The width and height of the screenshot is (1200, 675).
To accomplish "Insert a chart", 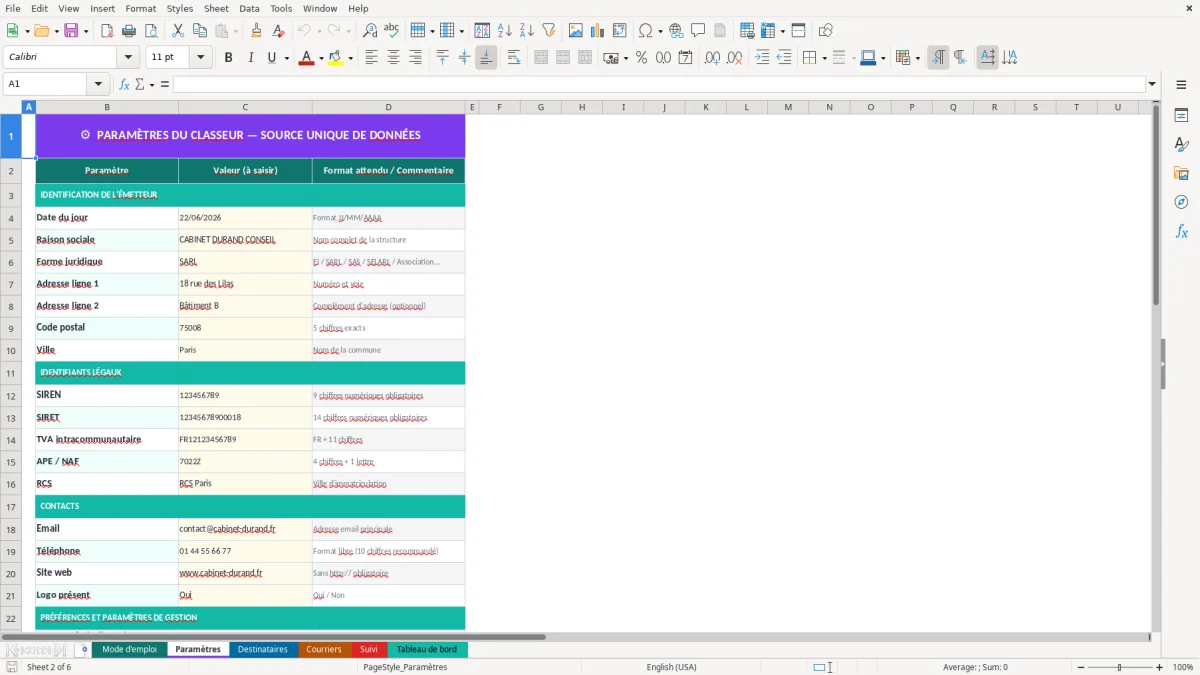I will [x=598, y=31].
